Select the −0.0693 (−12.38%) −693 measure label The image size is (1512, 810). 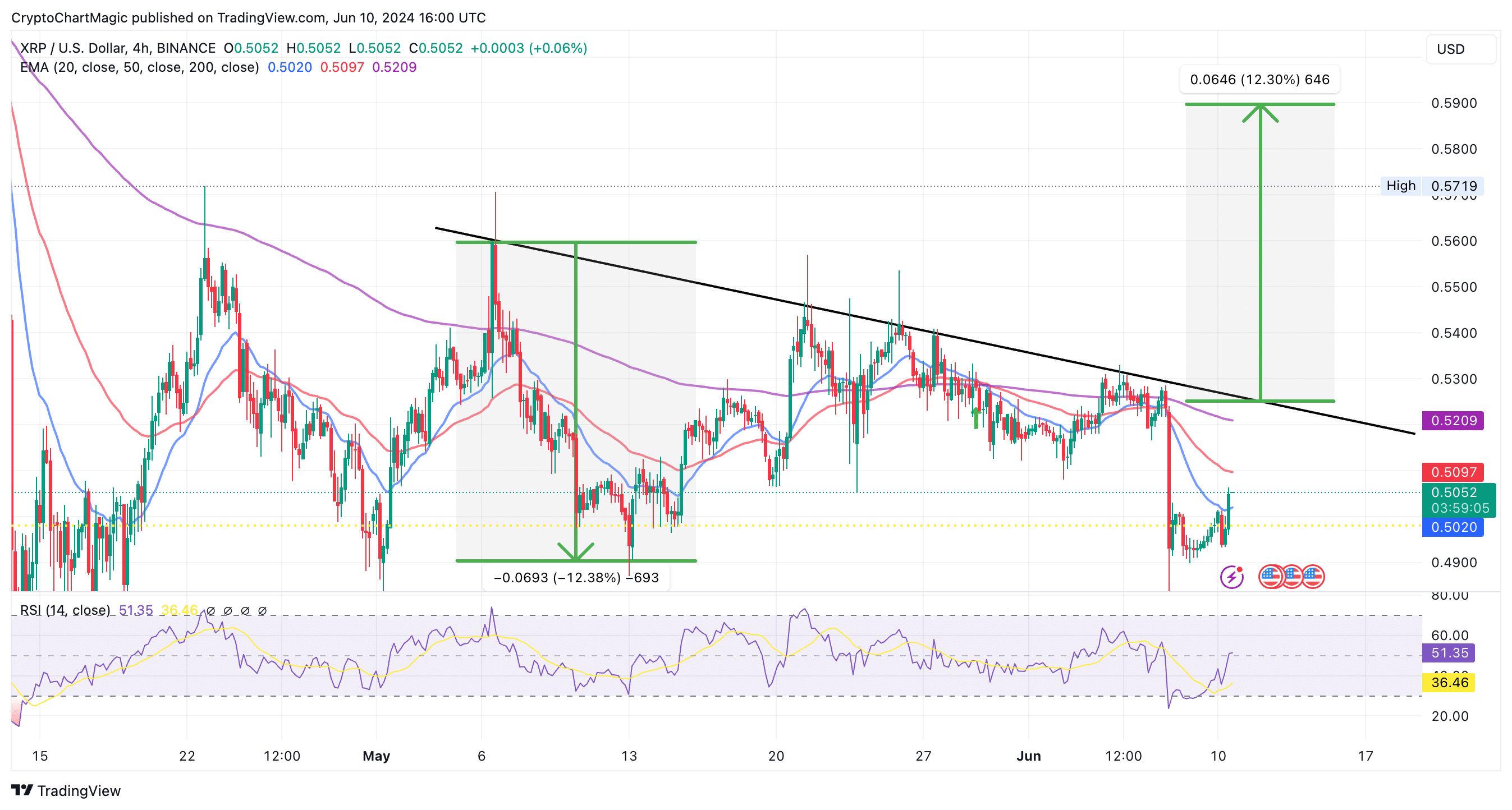[x=576, y=578]
